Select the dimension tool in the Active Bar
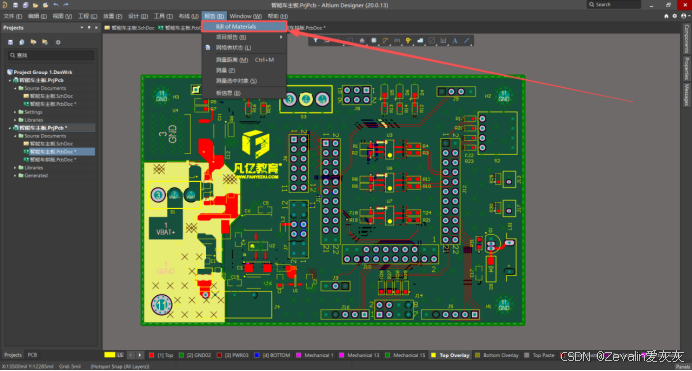This screenshot has width=692, height=371. 443,41
